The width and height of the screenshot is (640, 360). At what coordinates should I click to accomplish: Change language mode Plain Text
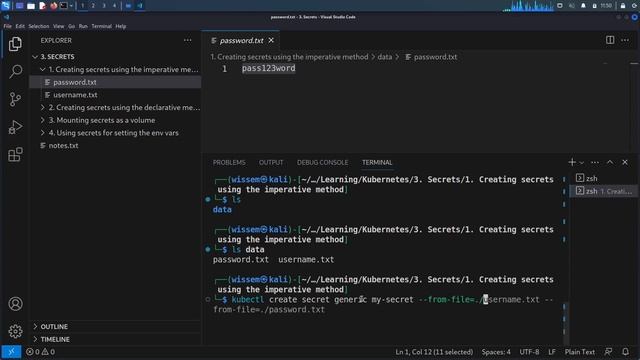click(580, 351)
